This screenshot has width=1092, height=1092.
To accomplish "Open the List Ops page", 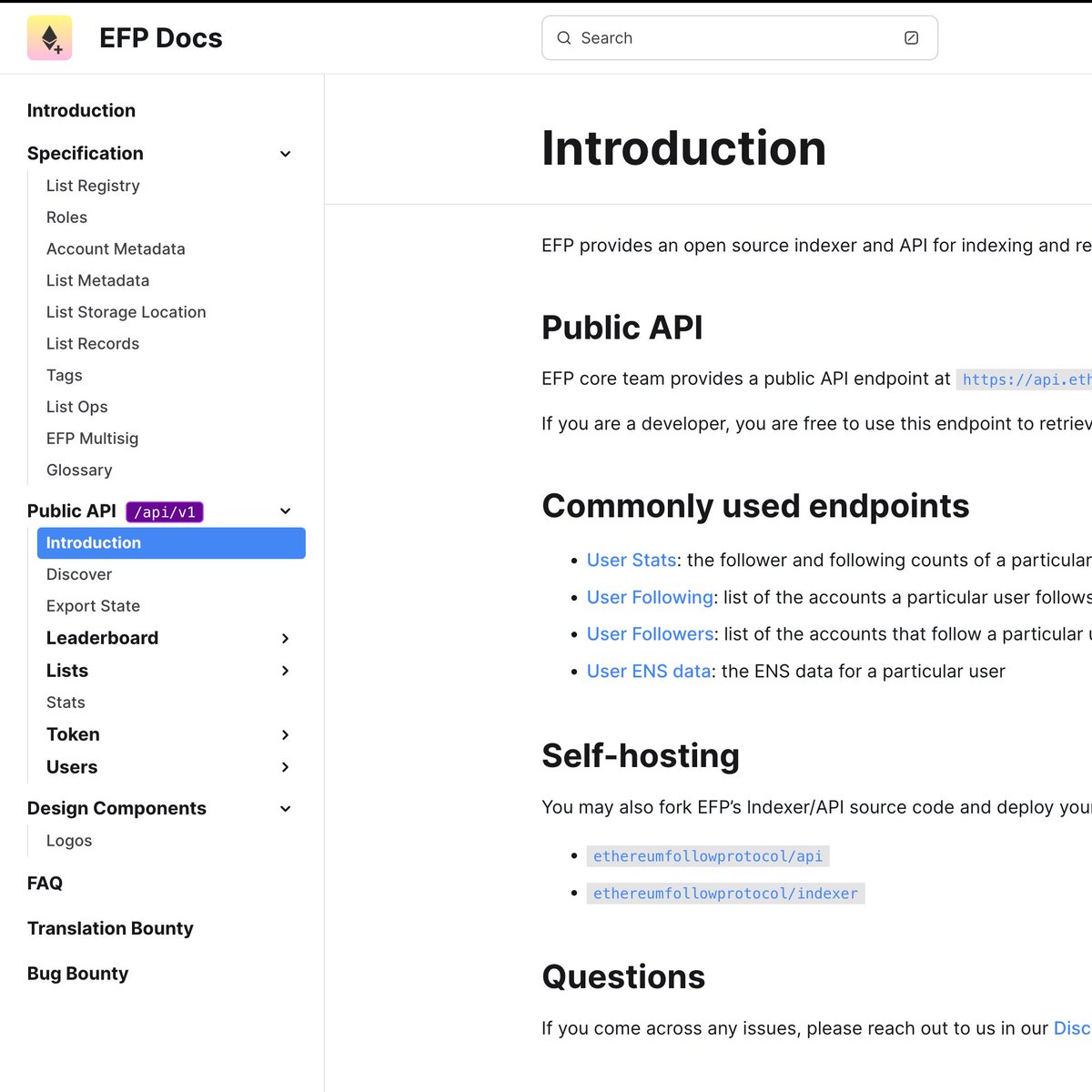I will pyautogui.click(x=76, y=407).
